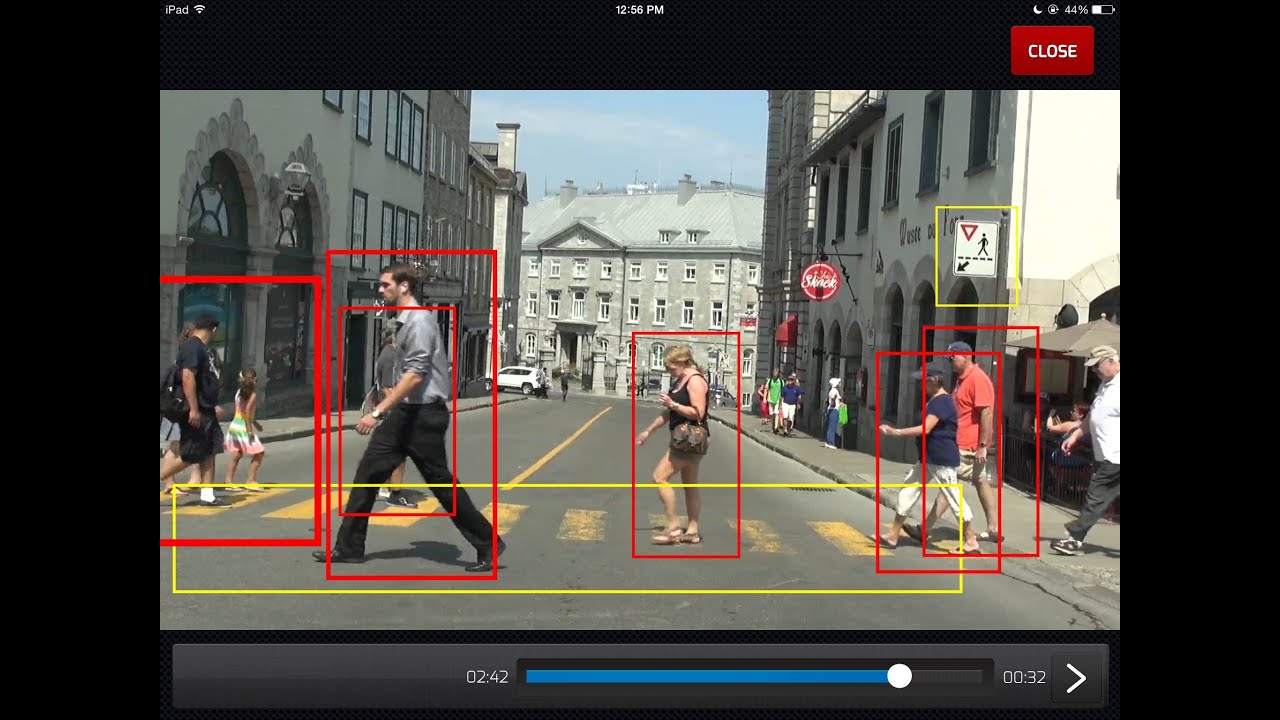The height and width of the screenshot is (720, 1280).
Task: Tap the battery icon in status bar
Action: point(1103,9)
